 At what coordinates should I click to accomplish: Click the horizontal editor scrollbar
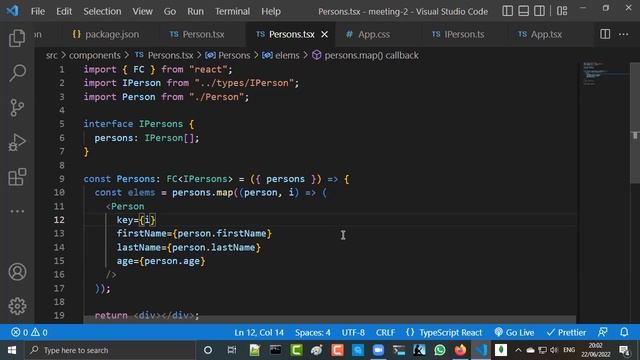[x=330, y=319]
